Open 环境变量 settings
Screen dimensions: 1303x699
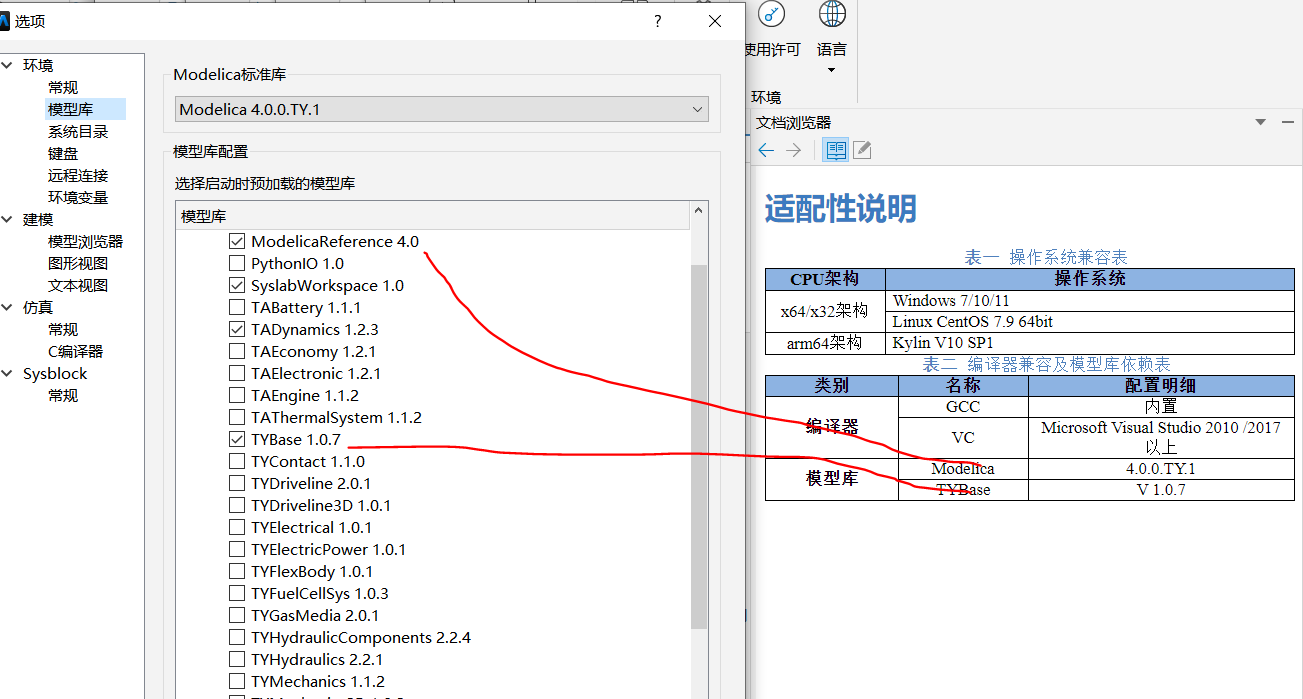tap(78, 197)
